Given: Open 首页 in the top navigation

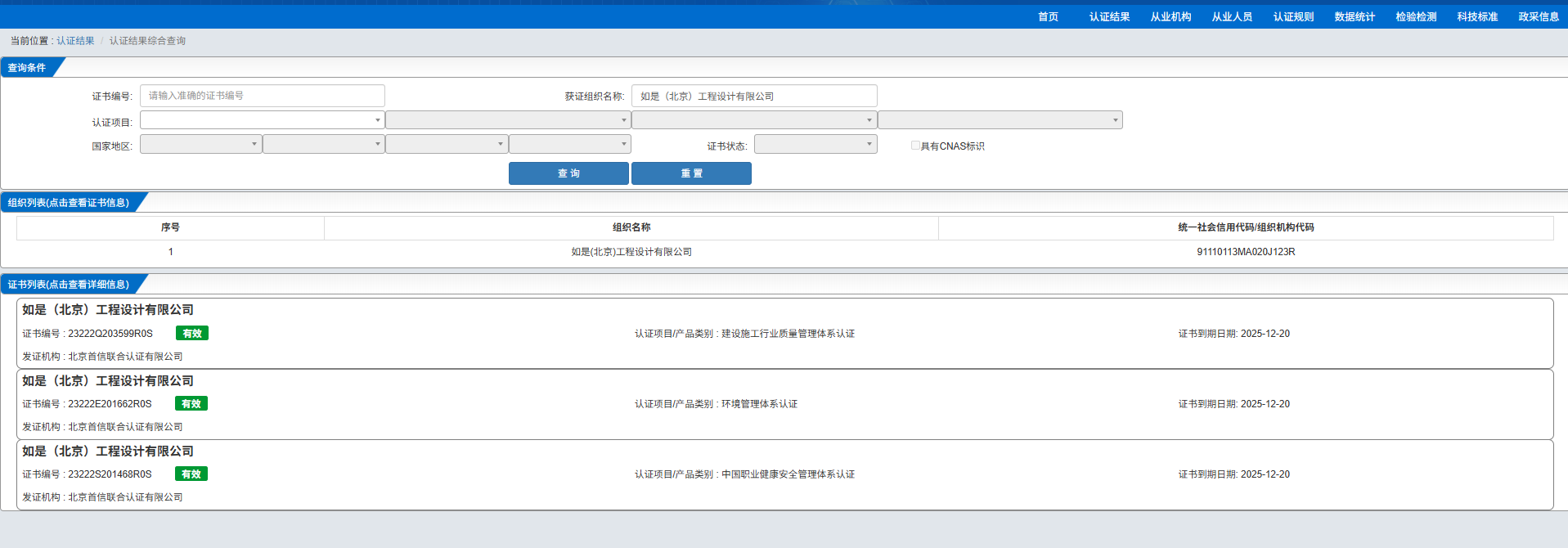Looking at the screenshot, I should (x=1048, y=17).
